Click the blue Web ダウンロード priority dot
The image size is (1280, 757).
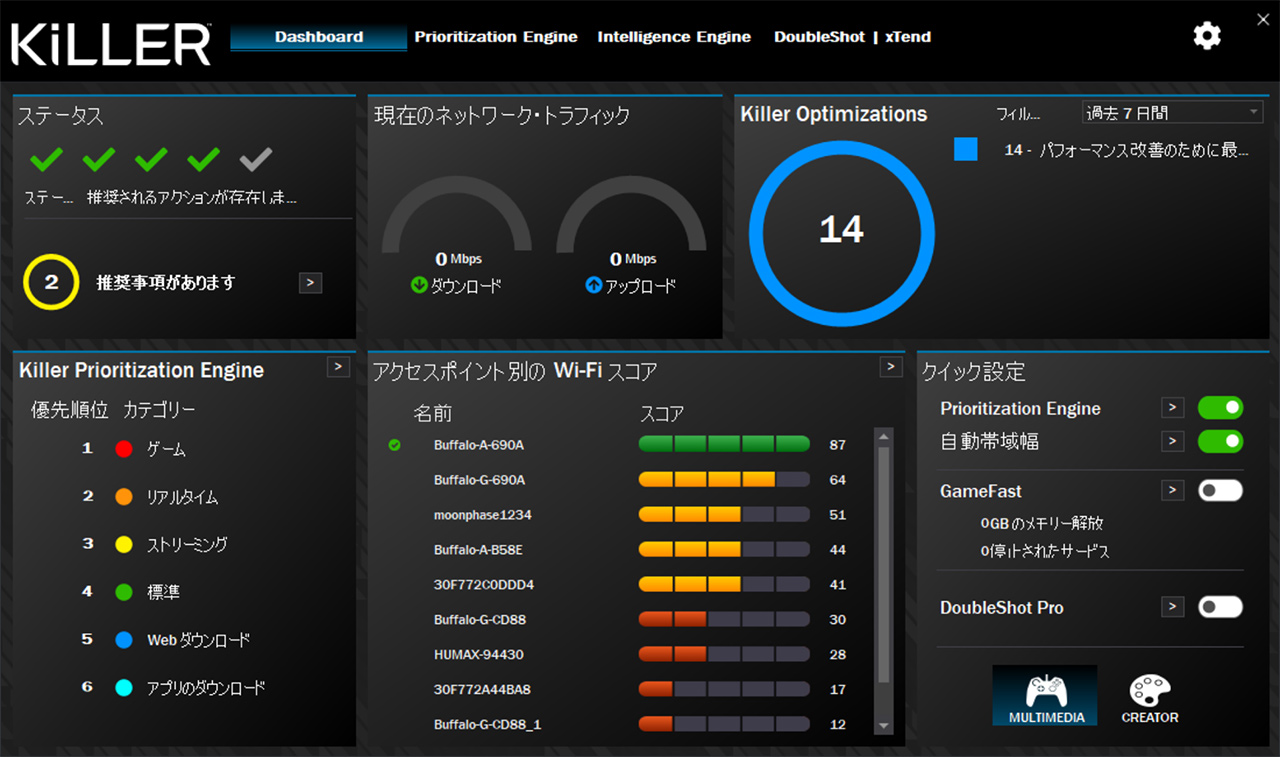pyautogui.click(x=124, y=640)
